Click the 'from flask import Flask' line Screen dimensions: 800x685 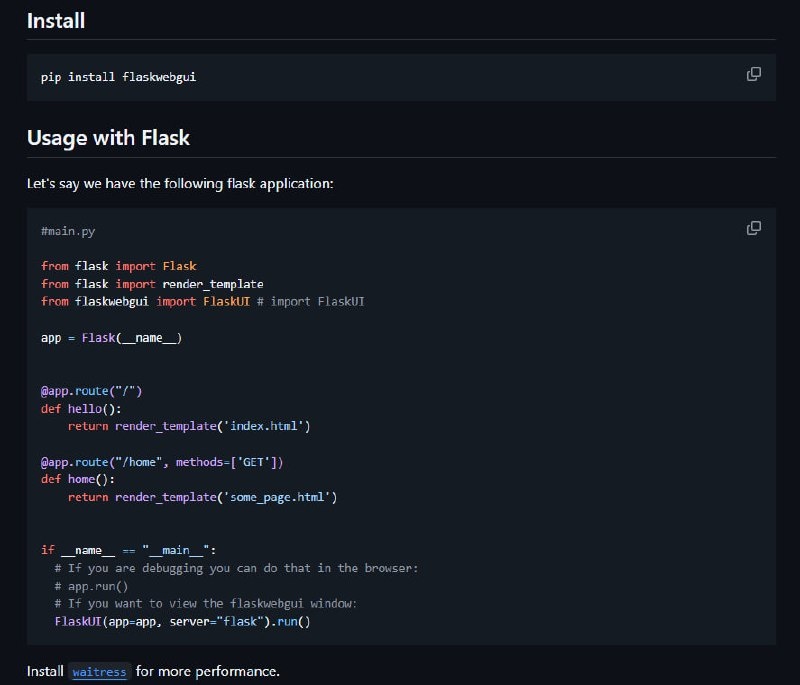[118, 266]
